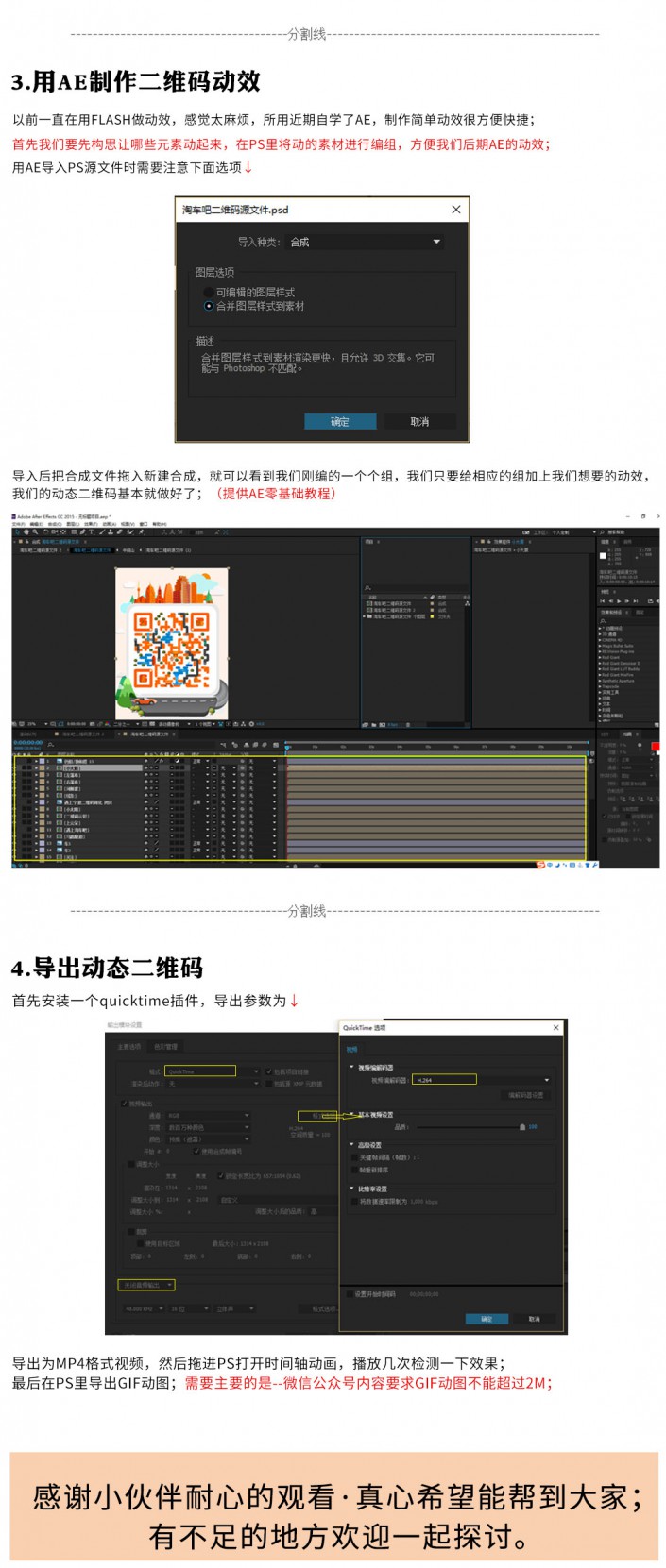Cancel the QuickTime 选项 dialog with 取消
The image size is (666, 1568).
click(534, 1319)
